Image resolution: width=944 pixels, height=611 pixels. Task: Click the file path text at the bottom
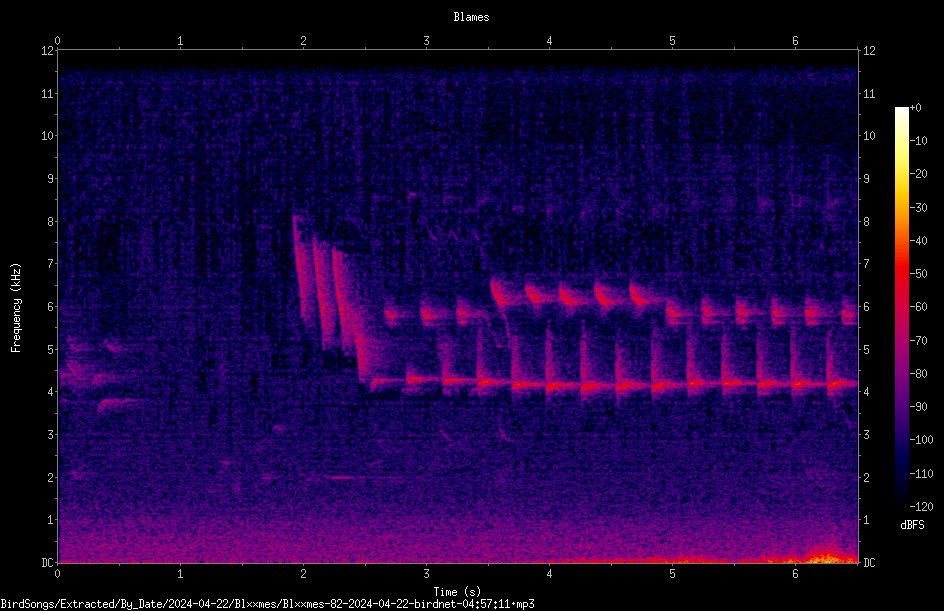267,604
